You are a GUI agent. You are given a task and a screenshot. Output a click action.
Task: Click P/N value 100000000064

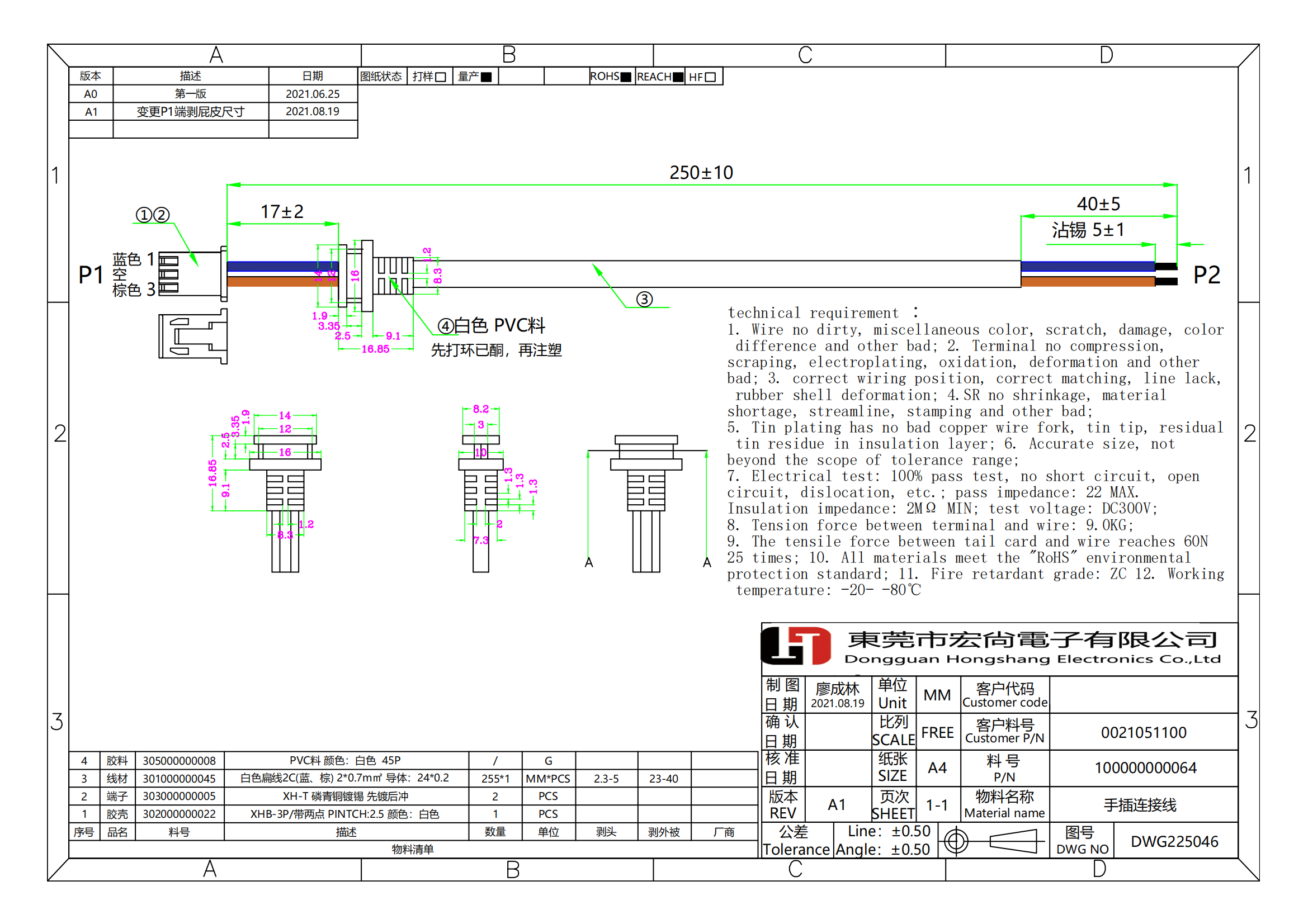pos(1145,767)
